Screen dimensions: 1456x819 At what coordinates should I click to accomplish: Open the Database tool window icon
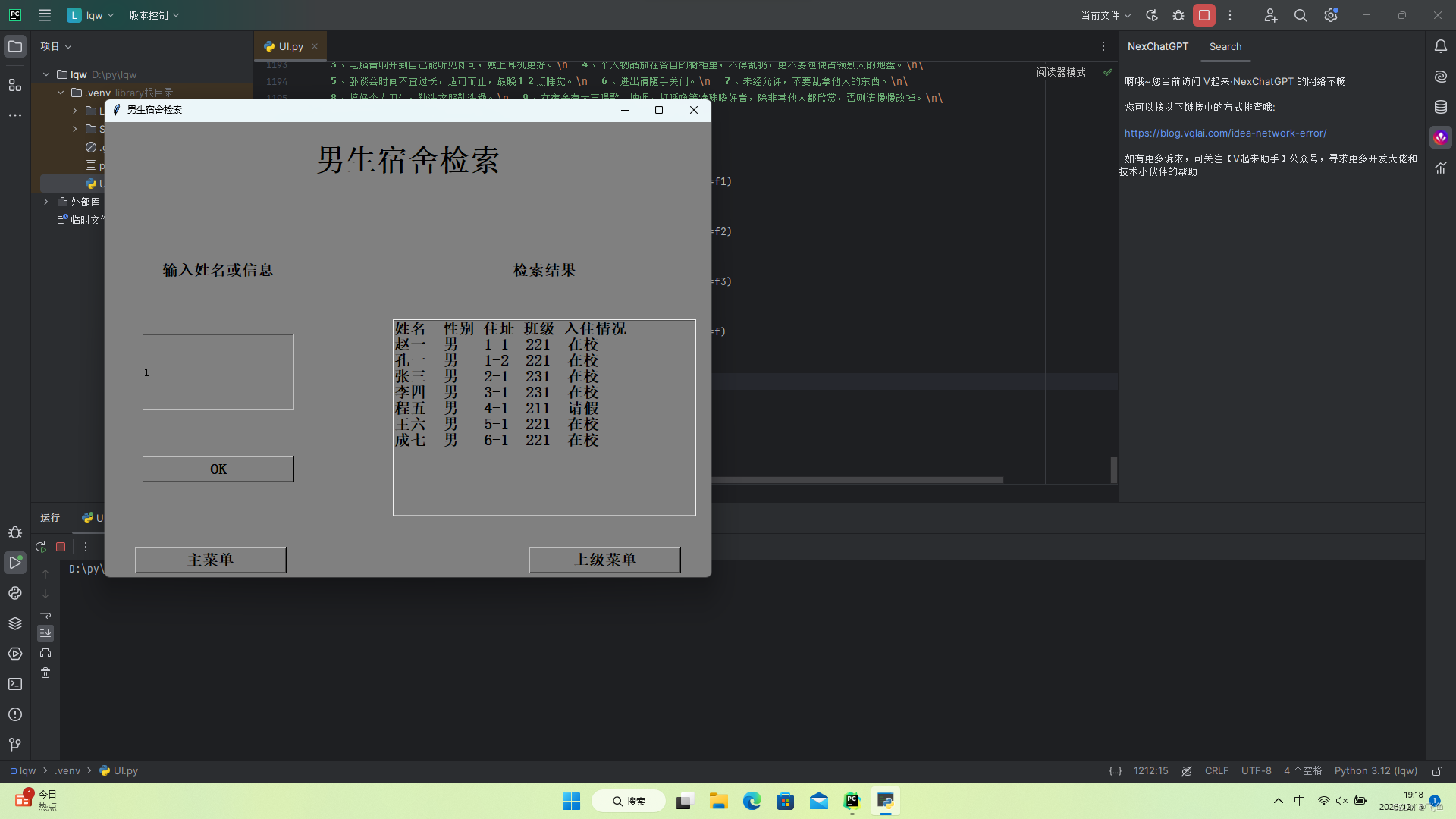click(x=1441, y=107)
